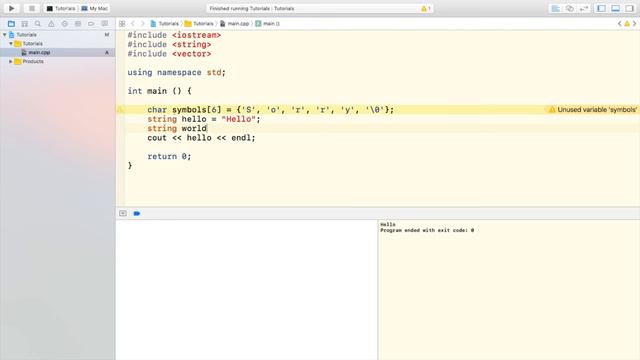Click the Tutorials folder breadcrumb
Image resolution: width=640 pixels, height=360 pixels.
(199, 24)
